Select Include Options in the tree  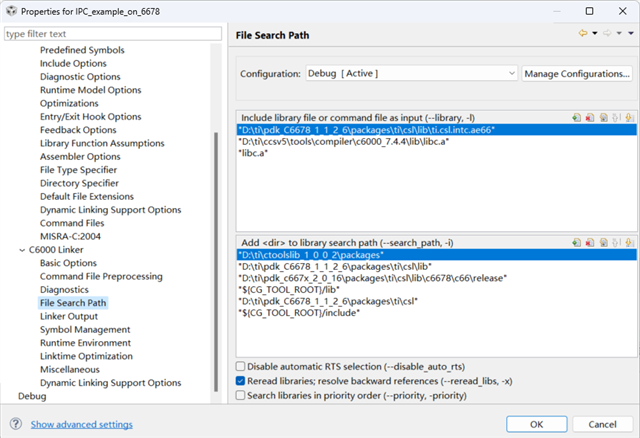point(73,63)
